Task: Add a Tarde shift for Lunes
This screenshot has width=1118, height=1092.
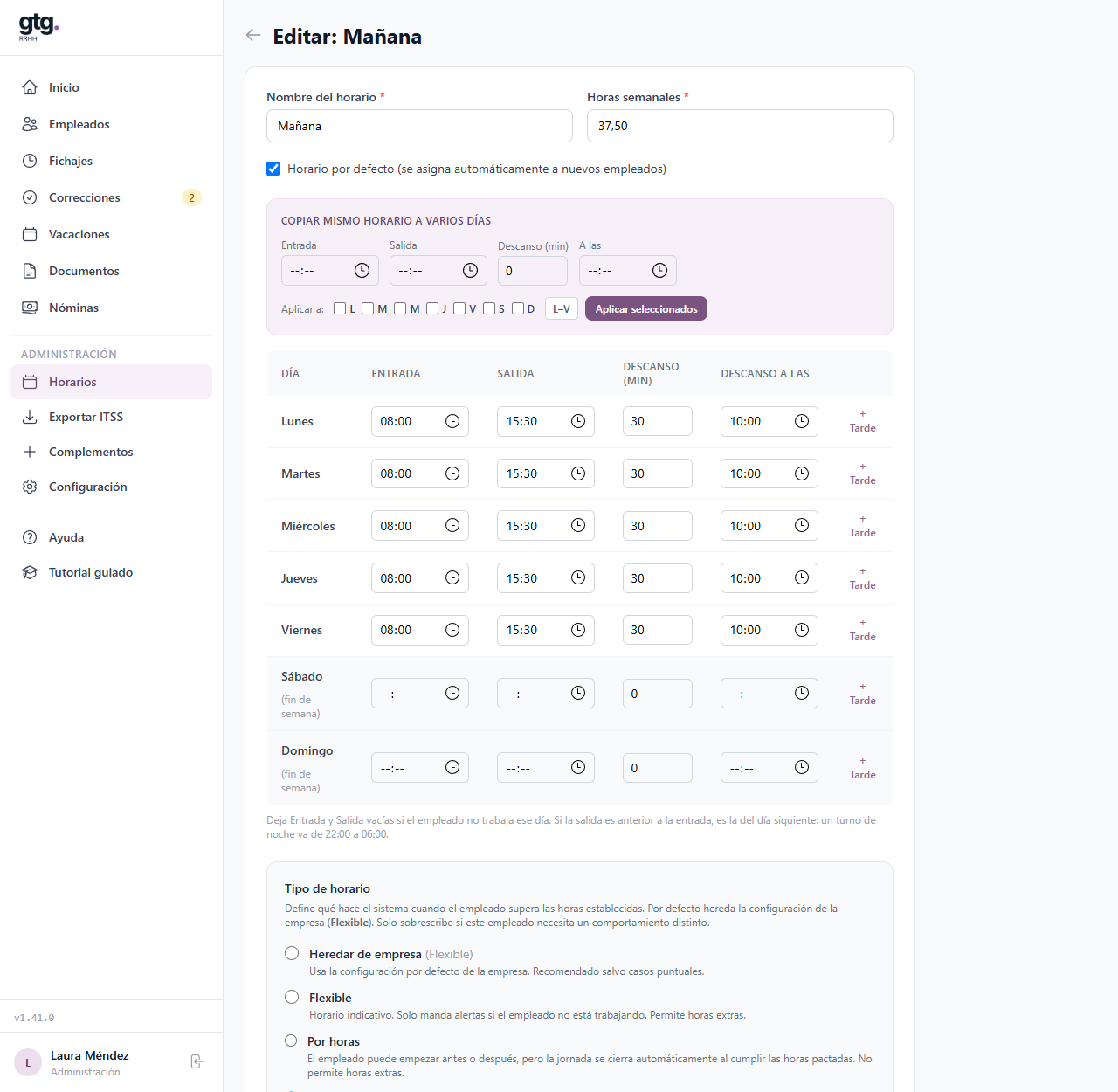Action: (863, 421)
